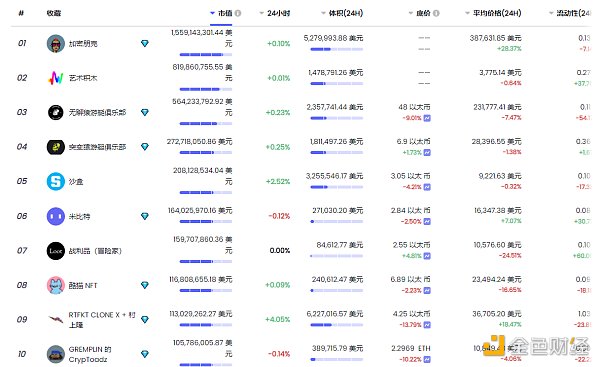Click the diamond badge beside 米比特
This screenshot has height=367, width=600.
[x=145, y=216]
